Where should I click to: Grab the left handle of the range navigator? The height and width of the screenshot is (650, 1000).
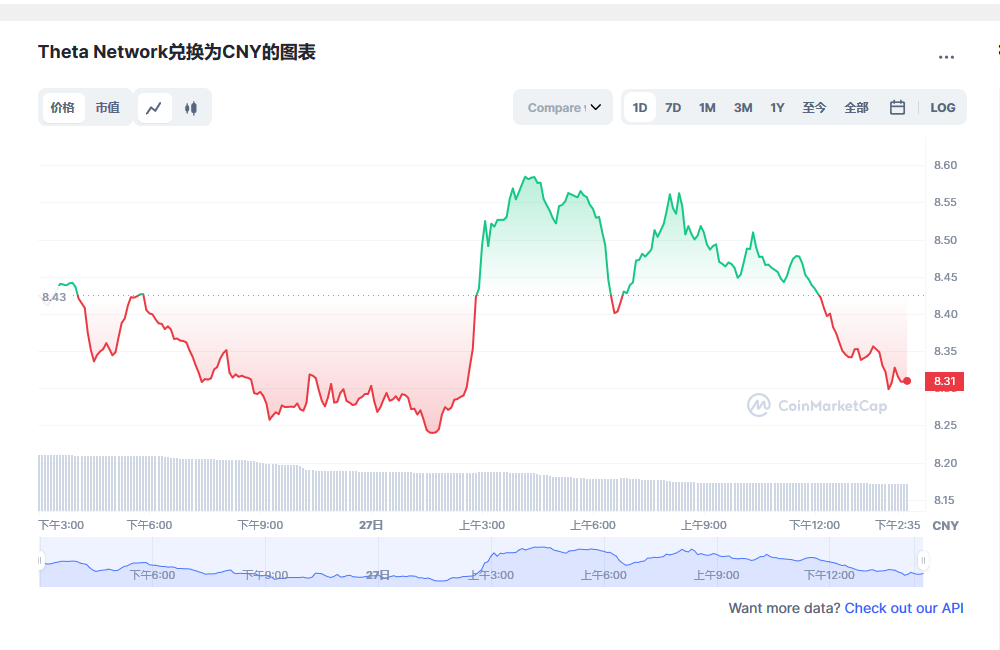click(40, 561)
